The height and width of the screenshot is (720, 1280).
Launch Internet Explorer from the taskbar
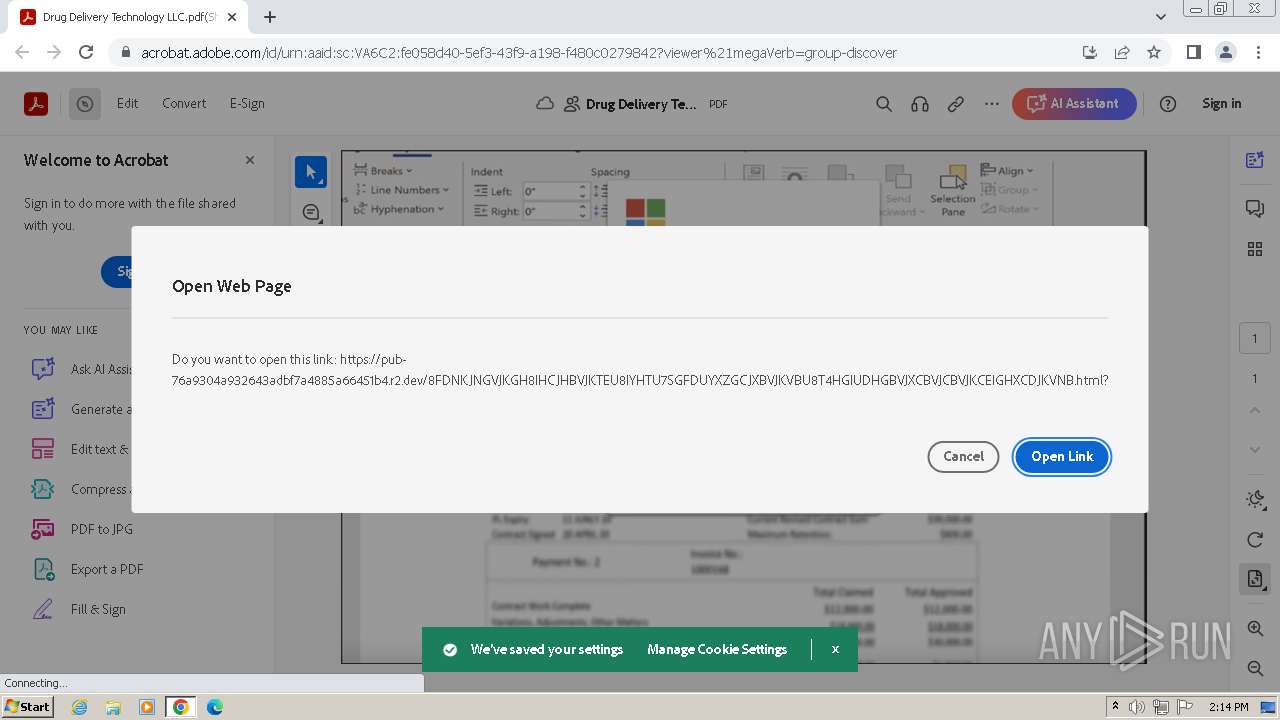(79, 707)
